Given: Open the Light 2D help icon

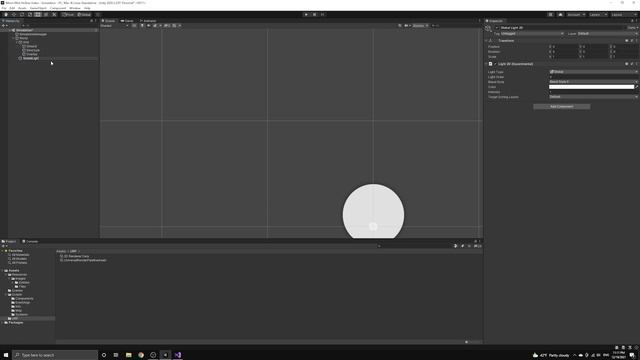Looking at the screenshot, I should pos(627,64).
